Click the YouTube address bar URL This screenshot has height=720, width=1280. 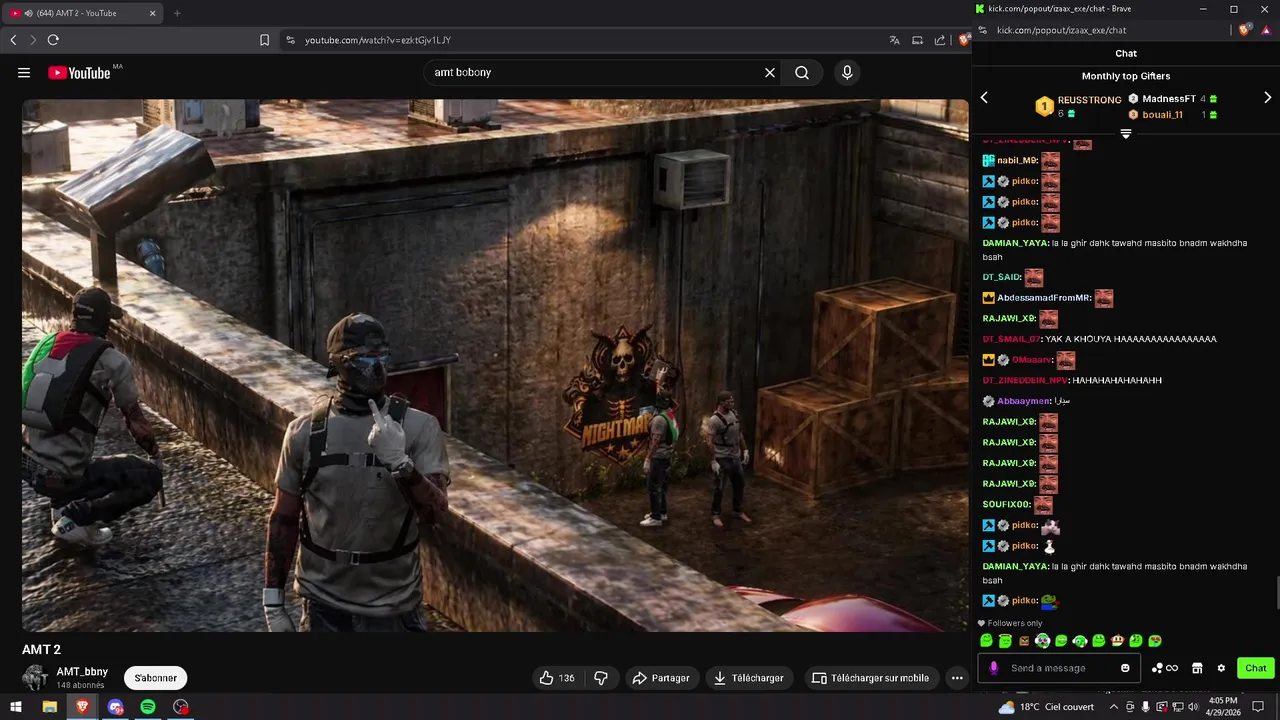coord(378,40)
